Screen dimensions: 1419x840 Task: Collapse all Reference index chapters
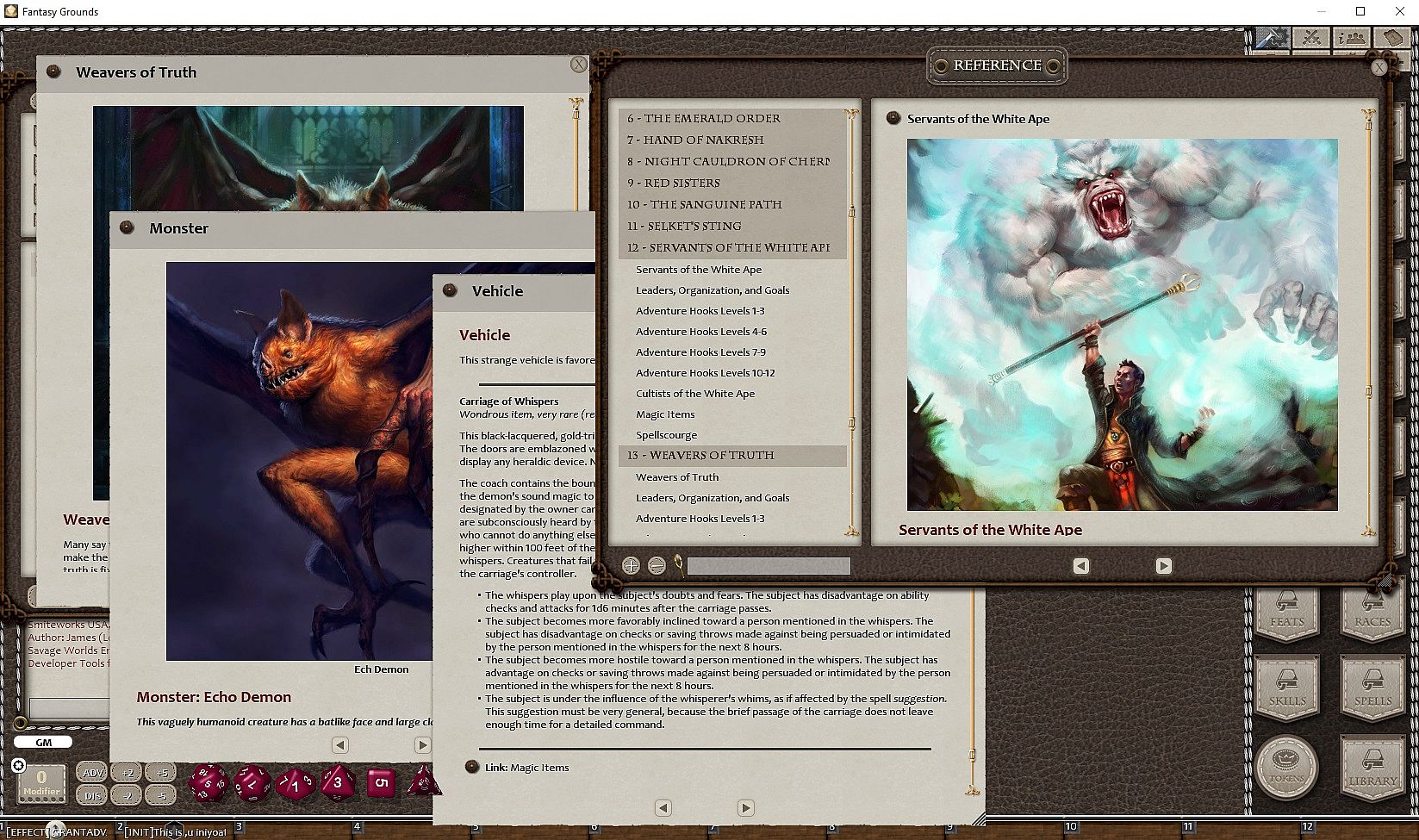pos(657,566)
